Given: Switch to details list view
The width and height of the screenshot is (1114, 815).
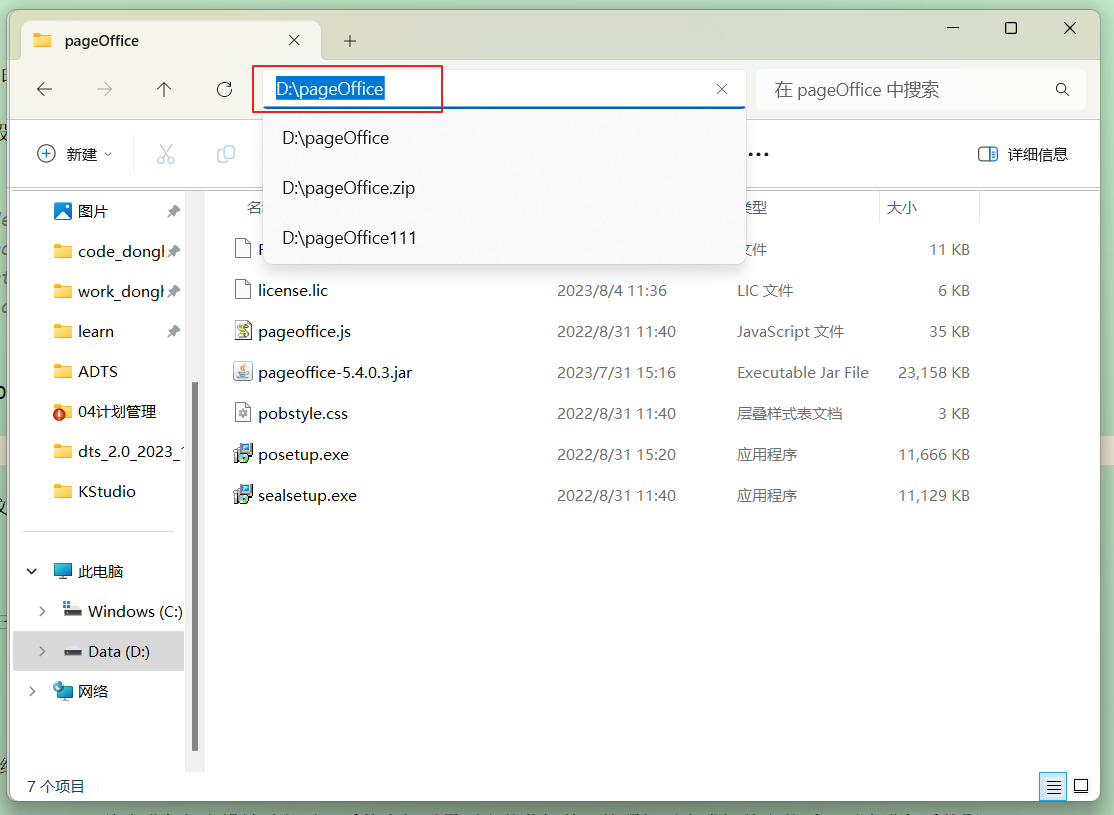Looking at the screenshot, I should (1053, 787).
